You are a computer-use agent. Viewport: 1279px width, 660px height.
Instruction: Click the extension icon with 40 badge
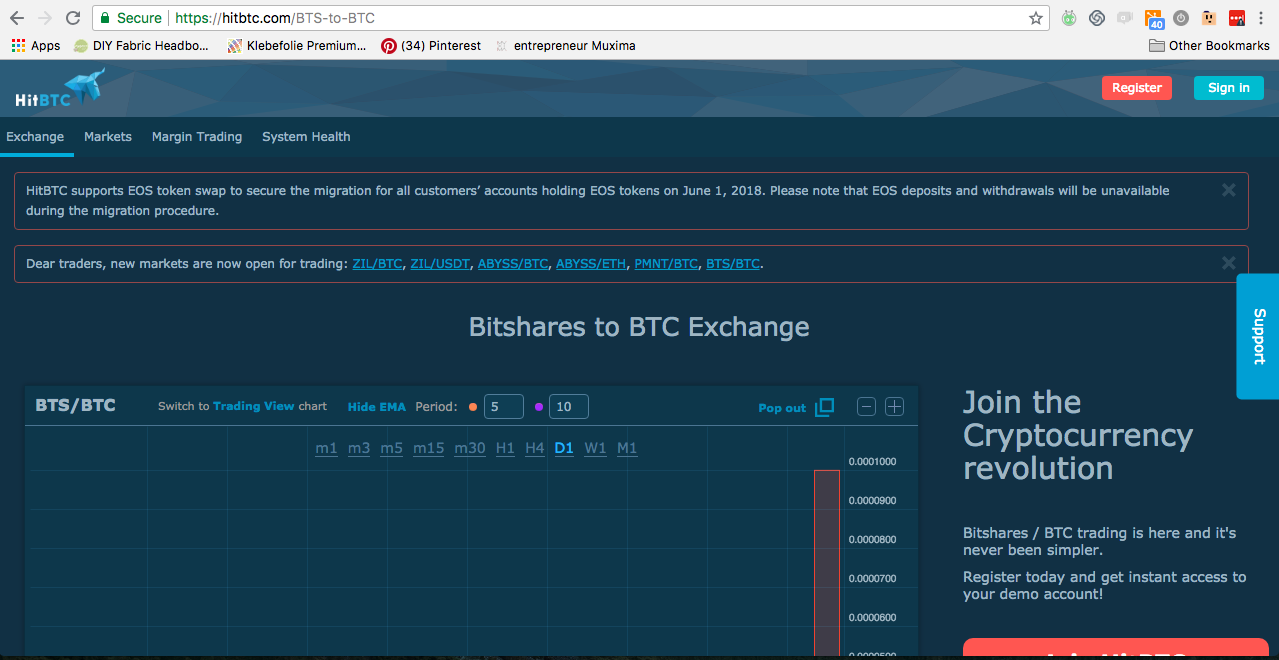coord(1154,18)
